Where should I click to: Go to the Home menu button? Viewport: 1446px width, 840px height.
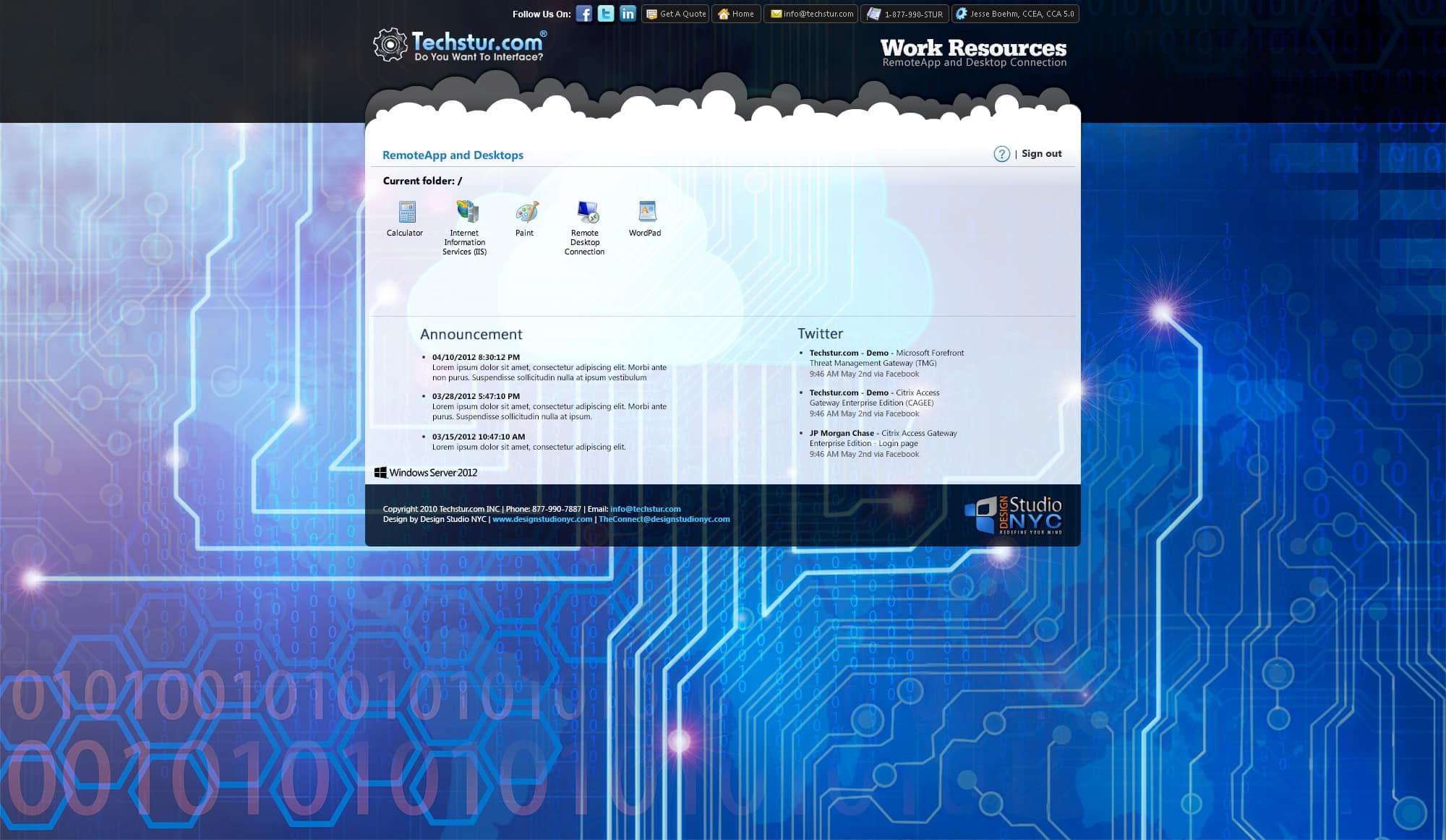736,14
